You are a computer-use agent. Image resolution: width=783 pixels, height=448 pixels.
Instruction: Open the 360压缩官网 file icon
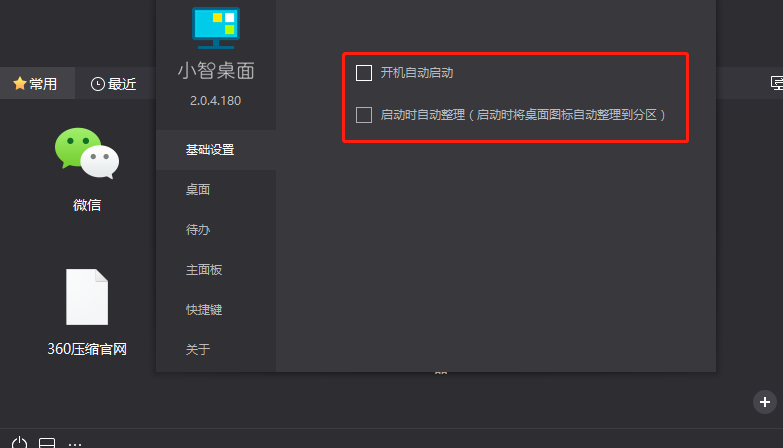coord(87,297)
